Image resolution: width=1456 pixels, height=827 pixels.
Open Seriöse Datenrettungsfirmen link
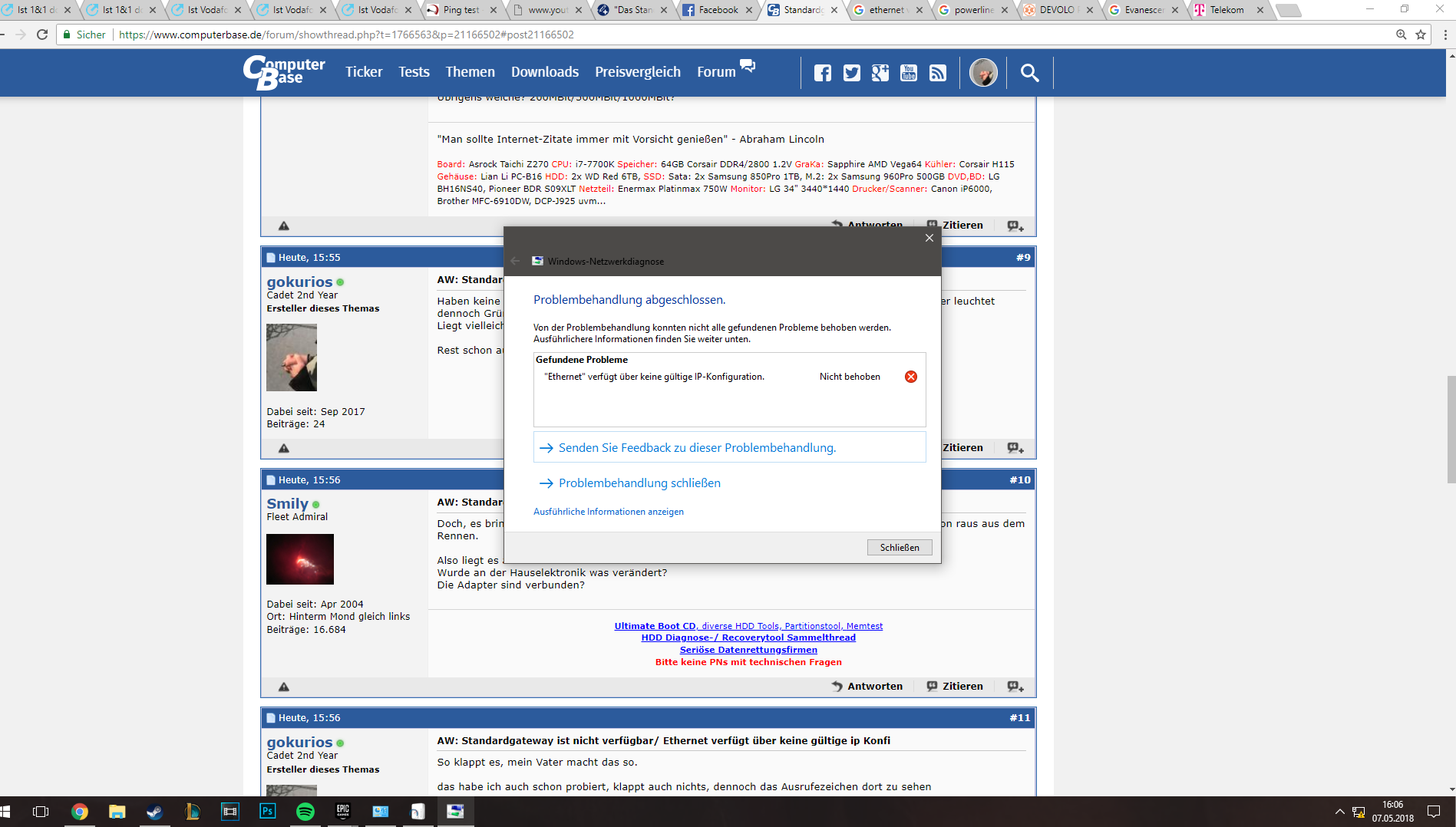click(748, 650)
